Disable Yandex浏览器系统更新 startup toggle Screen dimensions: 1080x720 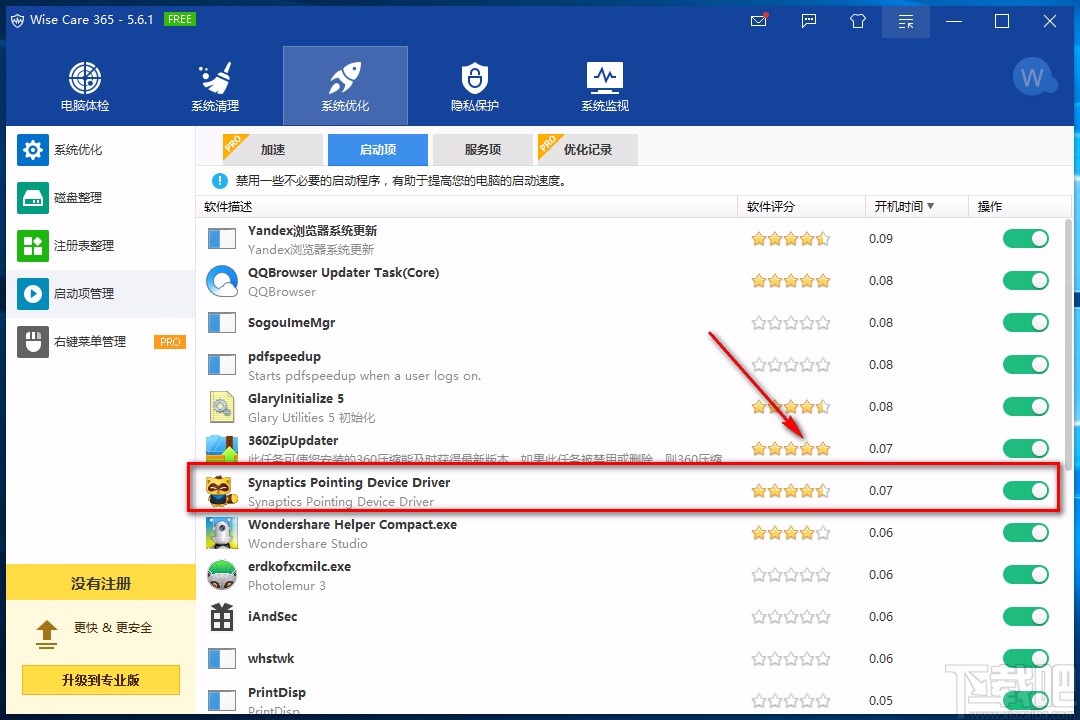coord(1026,238)
